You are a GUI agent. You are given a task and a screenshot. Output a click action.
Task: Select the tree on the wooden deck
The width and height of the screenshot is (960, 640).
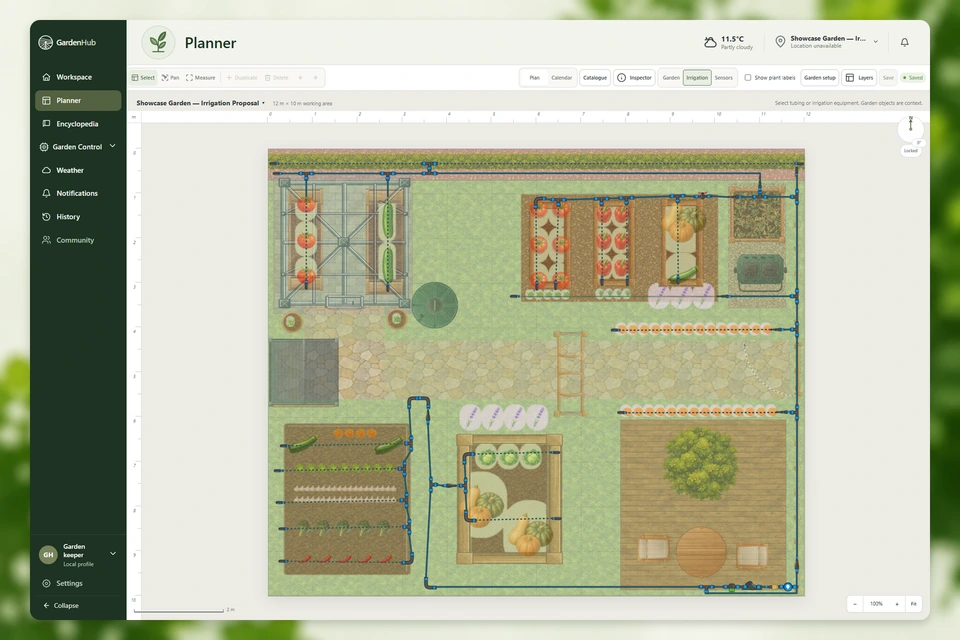(x=699, y=462)
